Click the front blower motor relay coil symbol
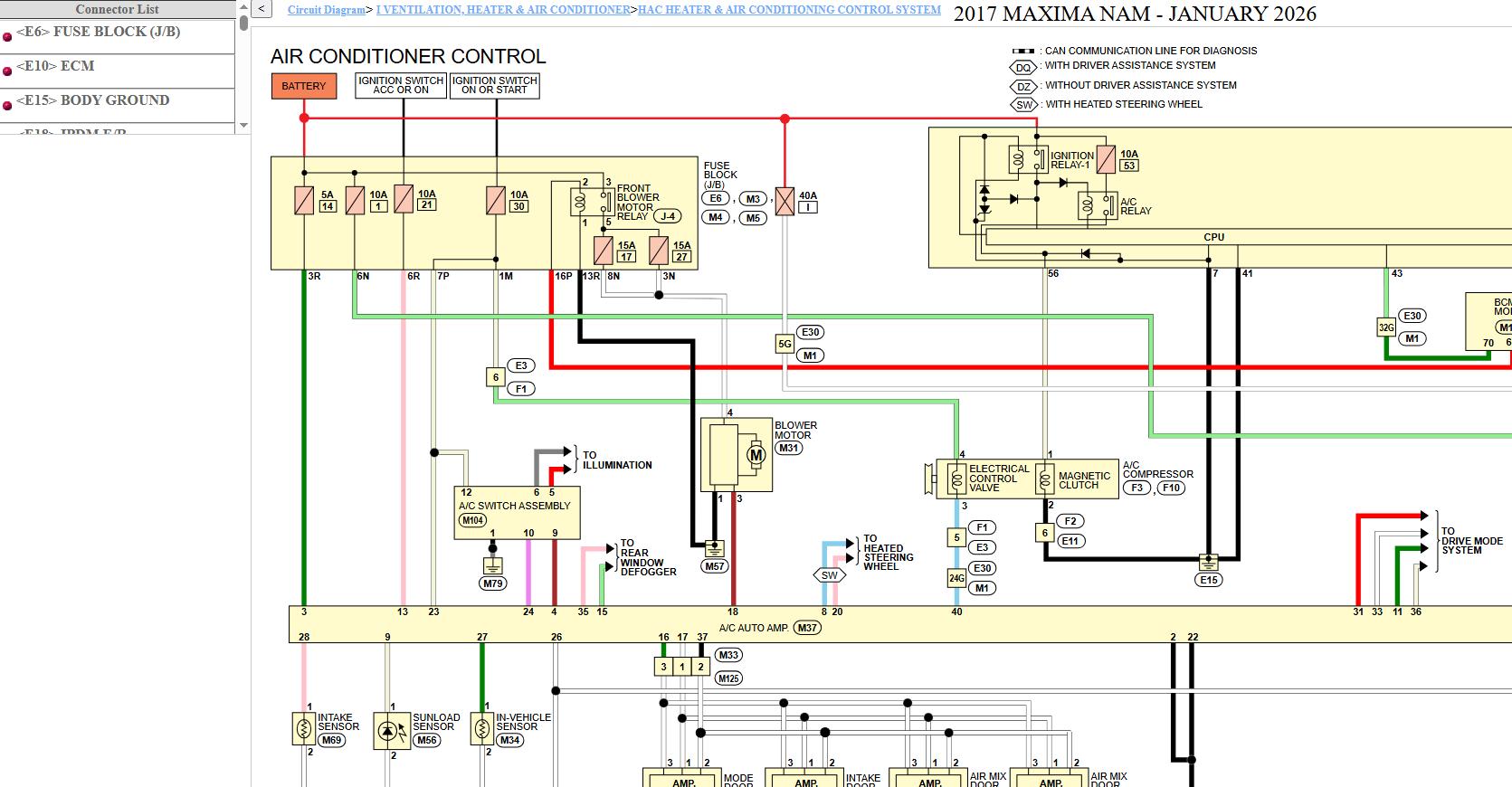Screen dimensions: 1512x787 579,202
